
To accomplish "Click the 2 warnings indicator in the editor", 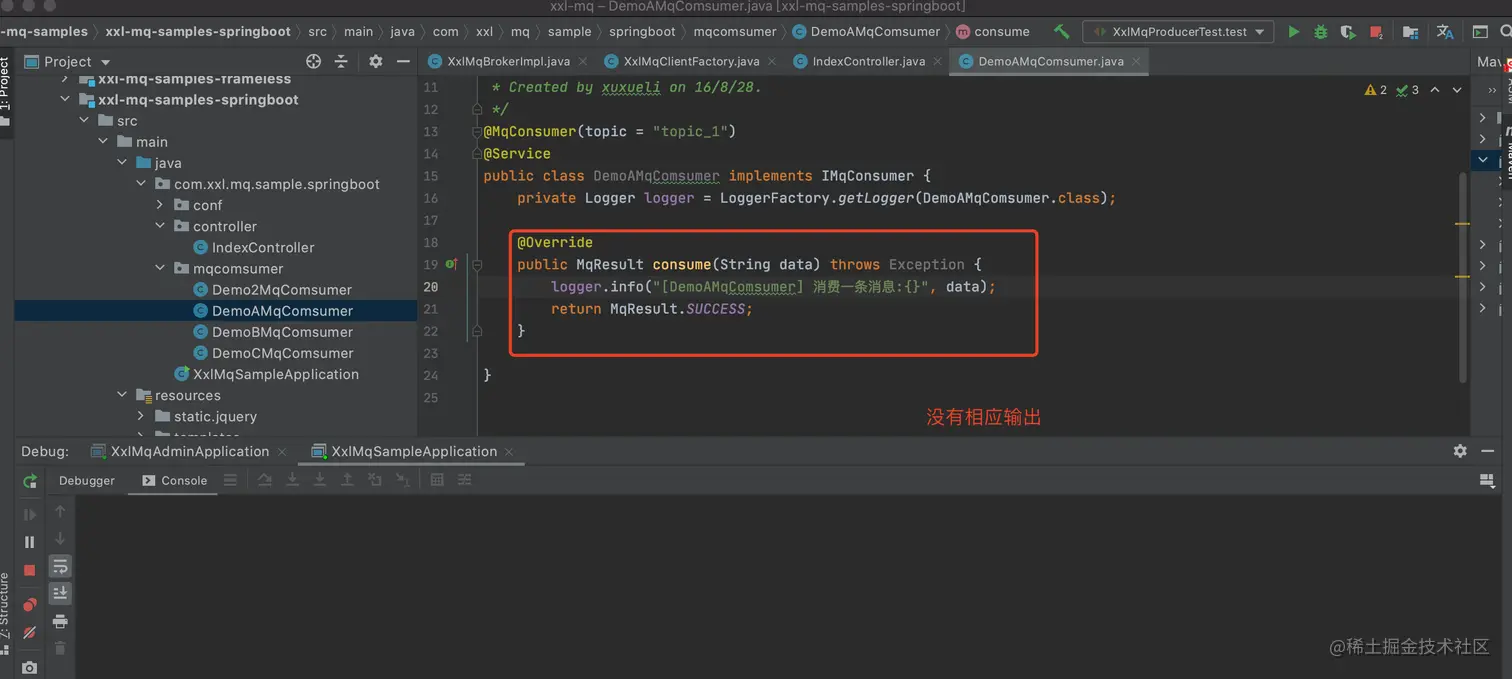I will 1376,90.
